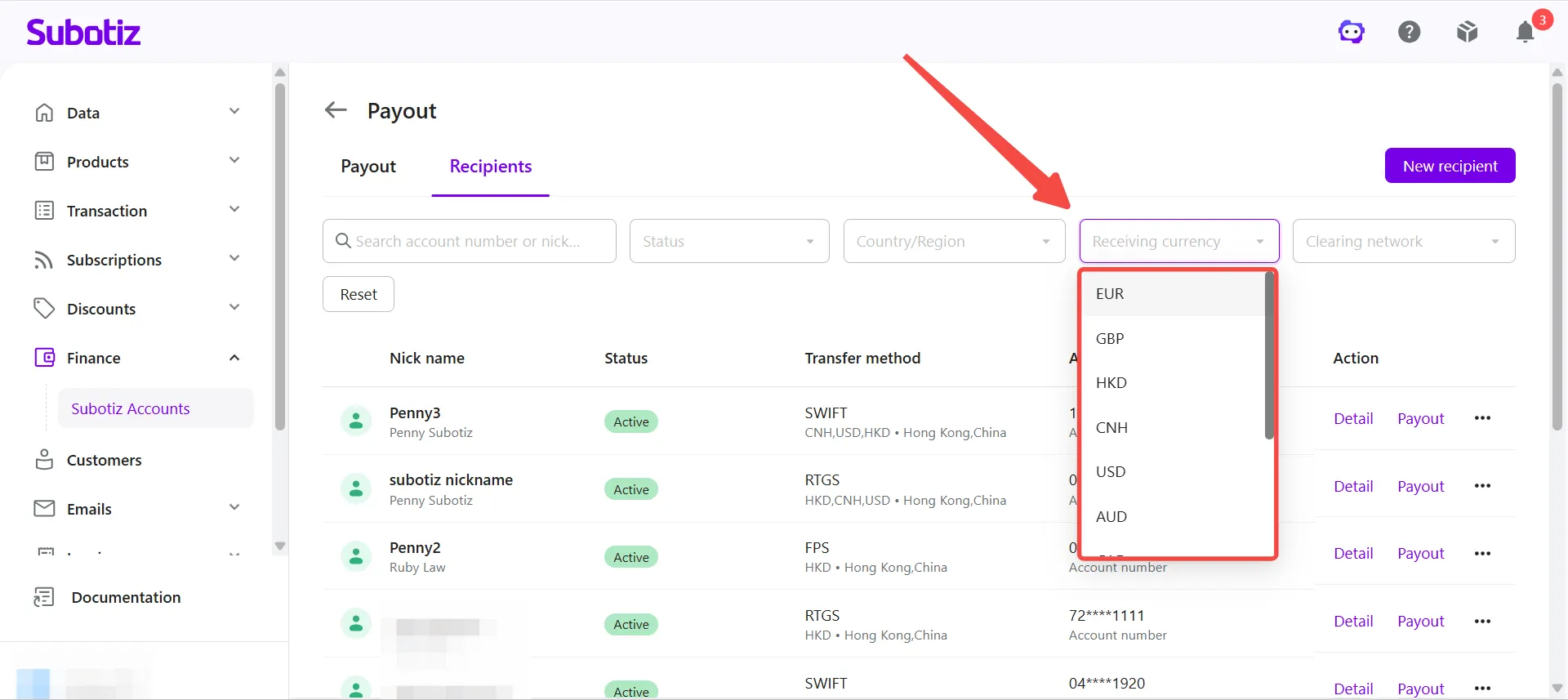Image resolution: width=1568 pixels, height=700 pixels.
Task: Open the chatbot assistant icon
Action: pos(1352,32)
